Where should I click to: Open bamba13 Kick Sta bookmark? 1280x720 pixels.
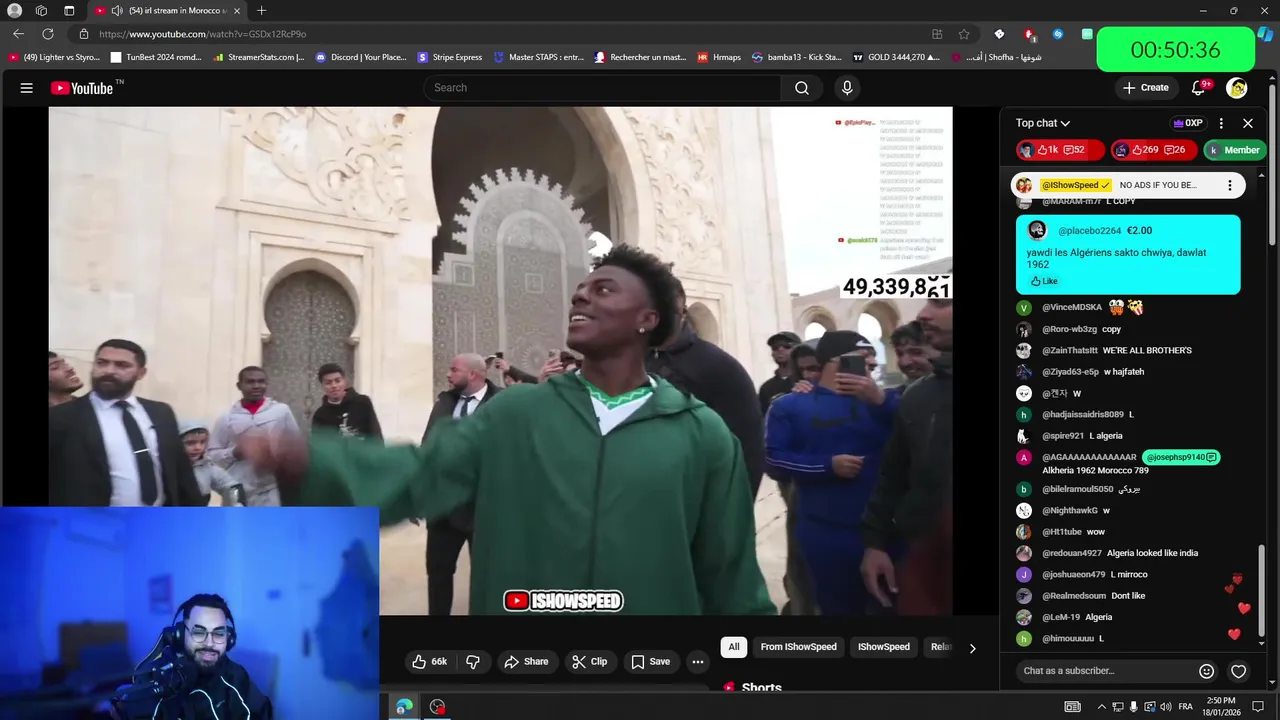(797, 57)
